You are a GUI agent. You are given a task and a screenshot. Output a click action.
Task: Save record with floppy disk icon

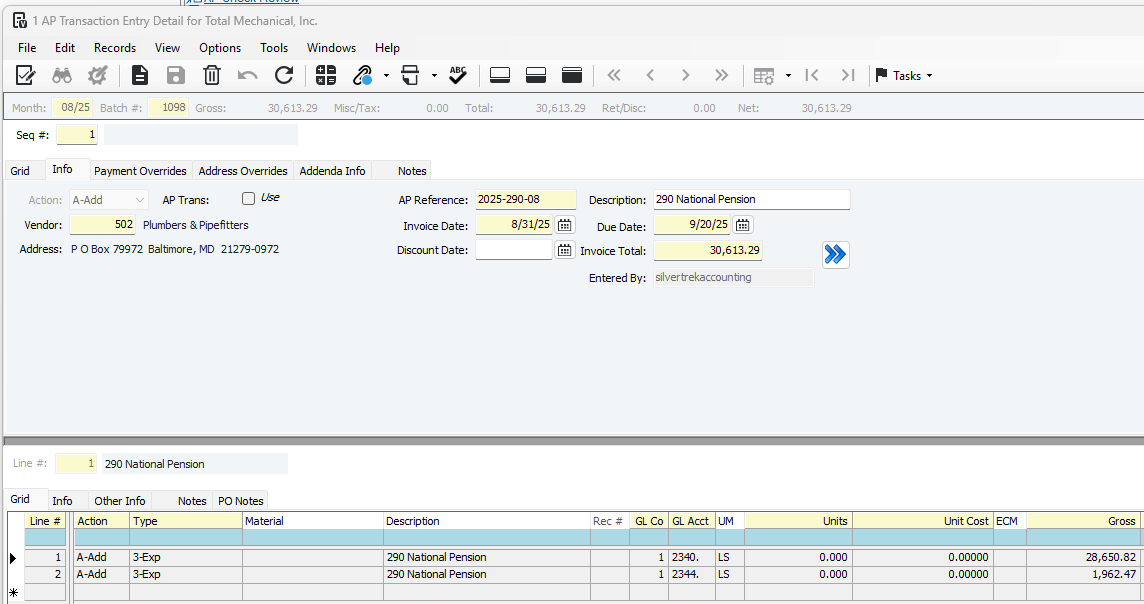point(176,75)
